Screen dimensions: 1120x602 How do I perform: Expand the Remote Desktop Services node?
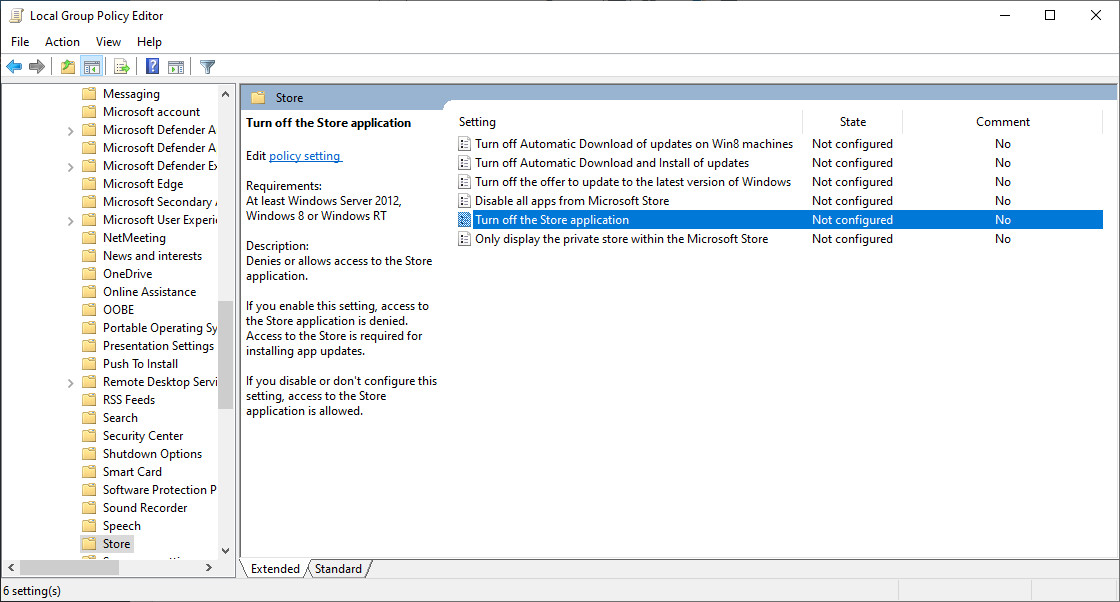[70, 381]
